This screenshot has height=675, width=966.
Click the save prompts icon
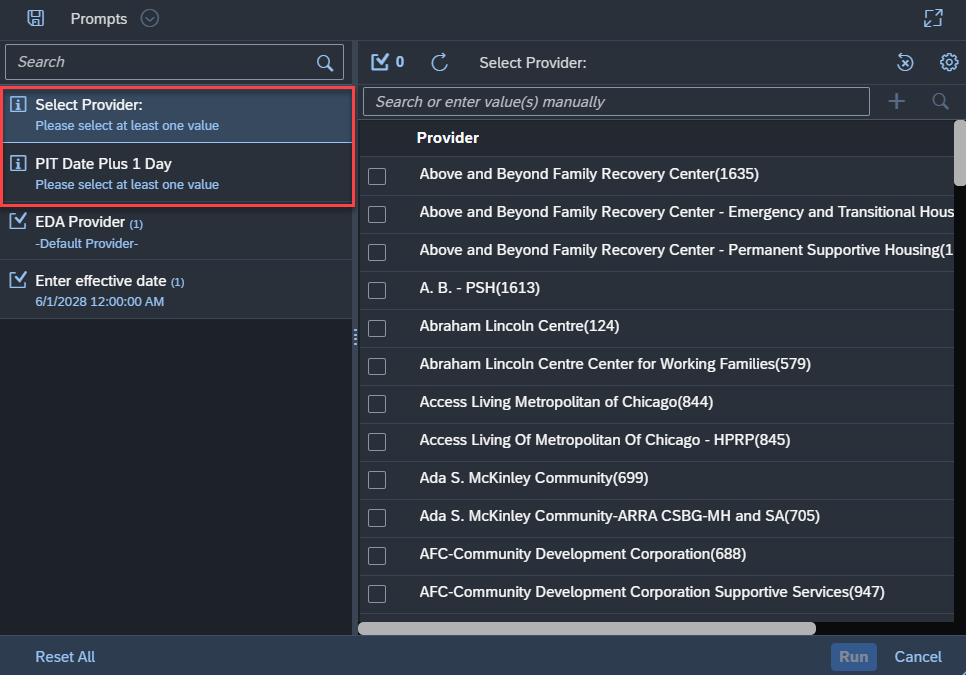(36, 18)
